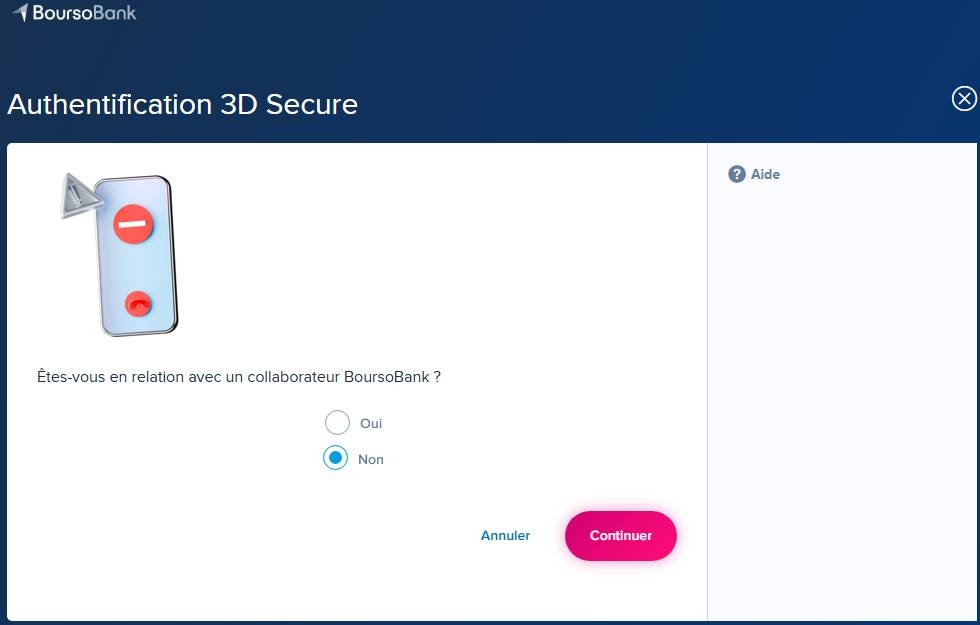Screen dimensions: 980x625
Task: Open the Aide help label
Action: click(765, 174)
